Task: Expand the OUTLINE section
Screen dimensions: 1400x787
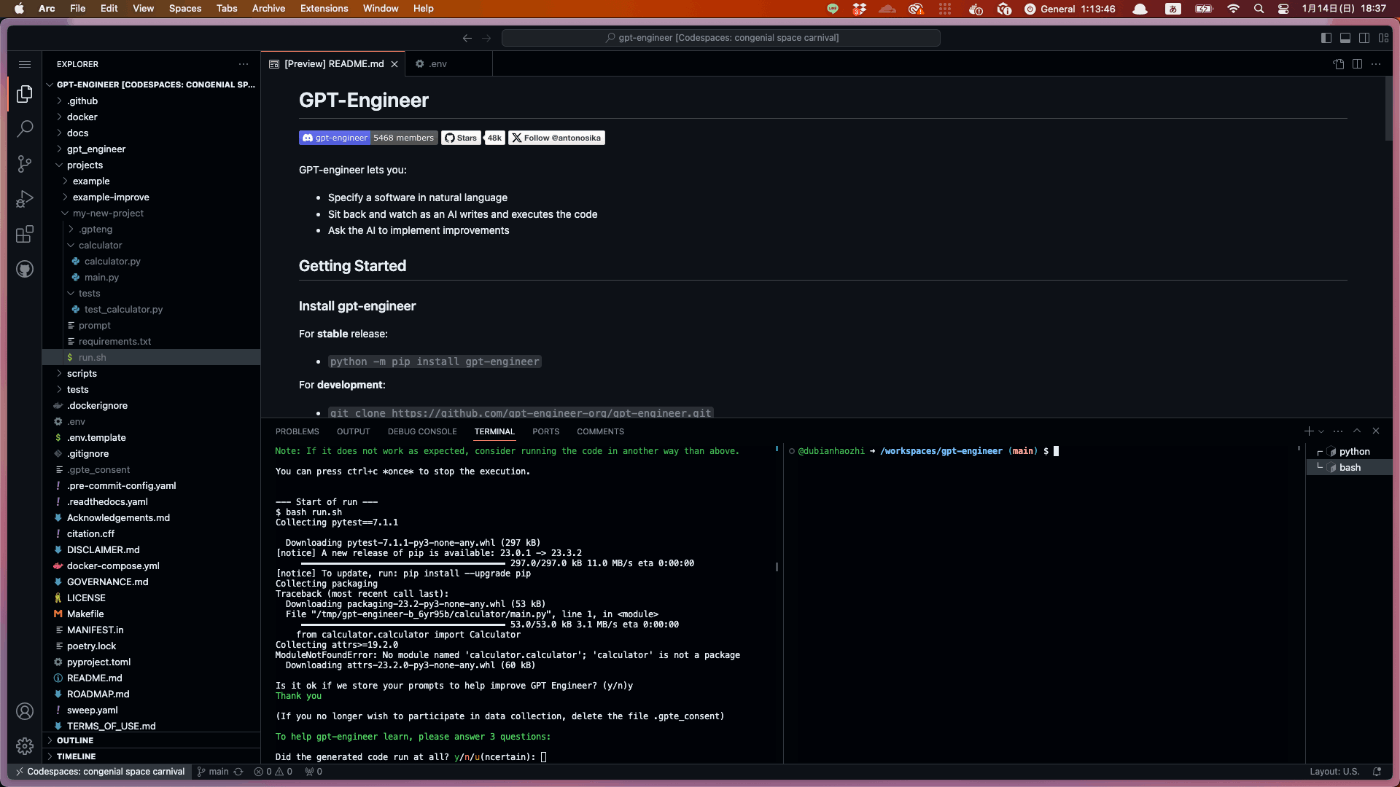Action: [x=151, y=740]
